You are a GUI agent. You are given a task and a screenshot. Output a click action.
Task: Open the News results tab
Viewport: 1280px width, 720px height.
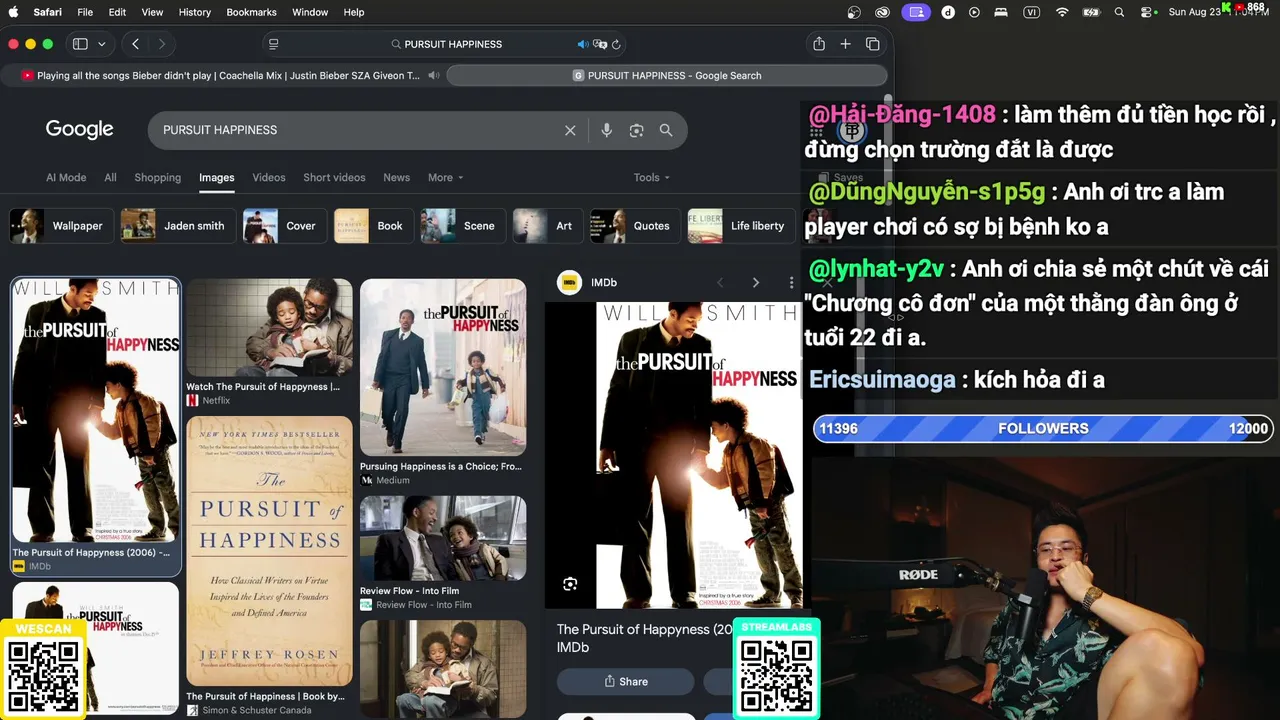coord(397,178)
